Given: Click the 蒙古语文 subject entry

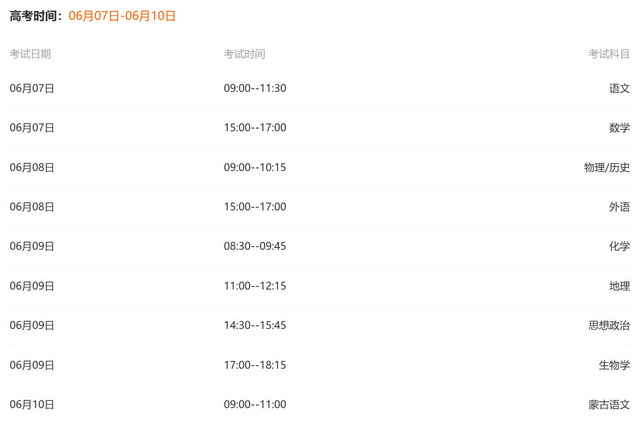Looking at the screenshot, I should pyautogui.click(x=609, y=404).
